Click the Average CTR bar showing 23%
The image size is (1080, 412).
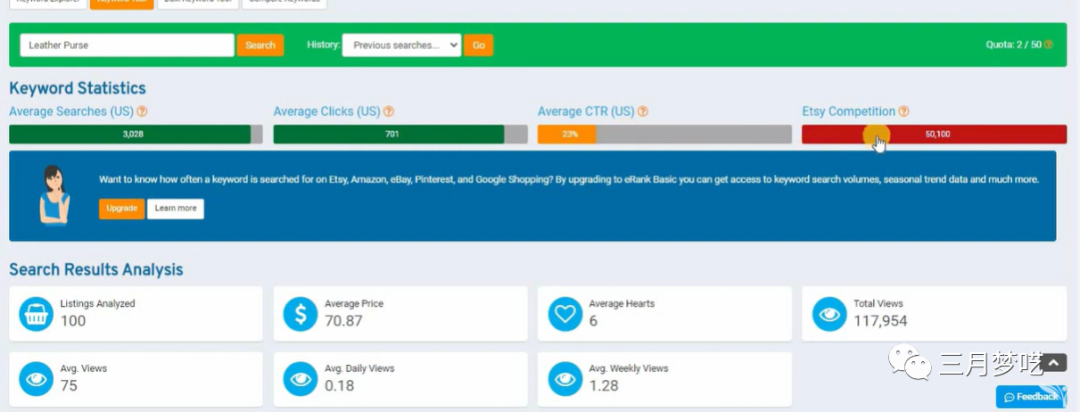(x=665, y=134)
